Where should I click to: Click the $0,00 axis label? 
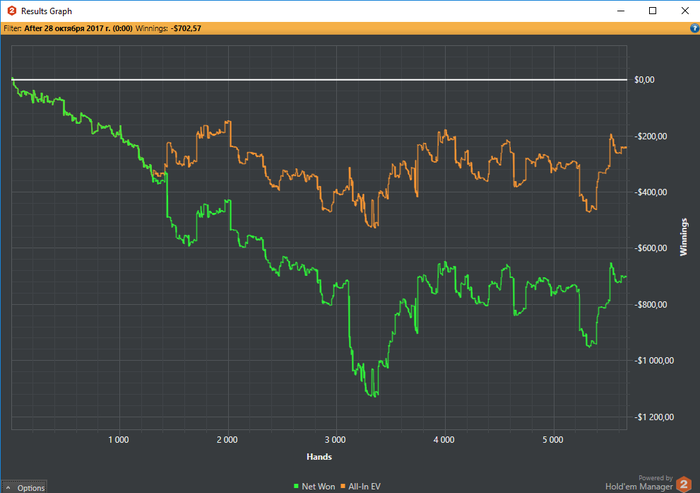(x=644, y=80)
